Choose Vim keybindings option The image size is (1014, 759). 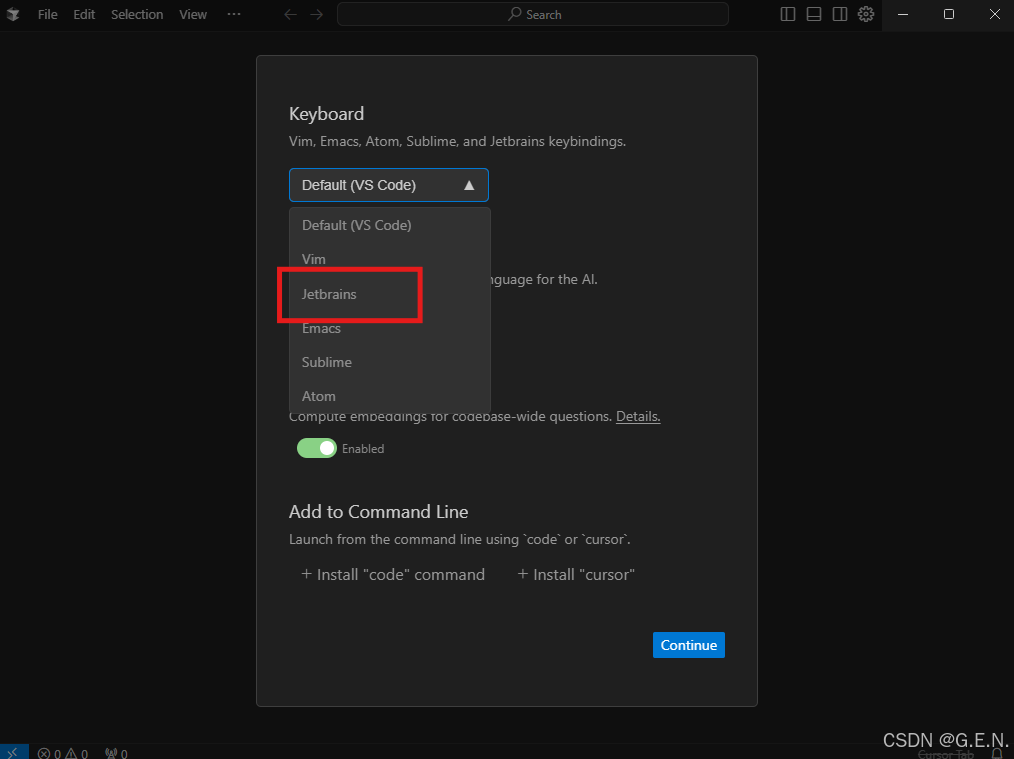click(x=389, y=259)
